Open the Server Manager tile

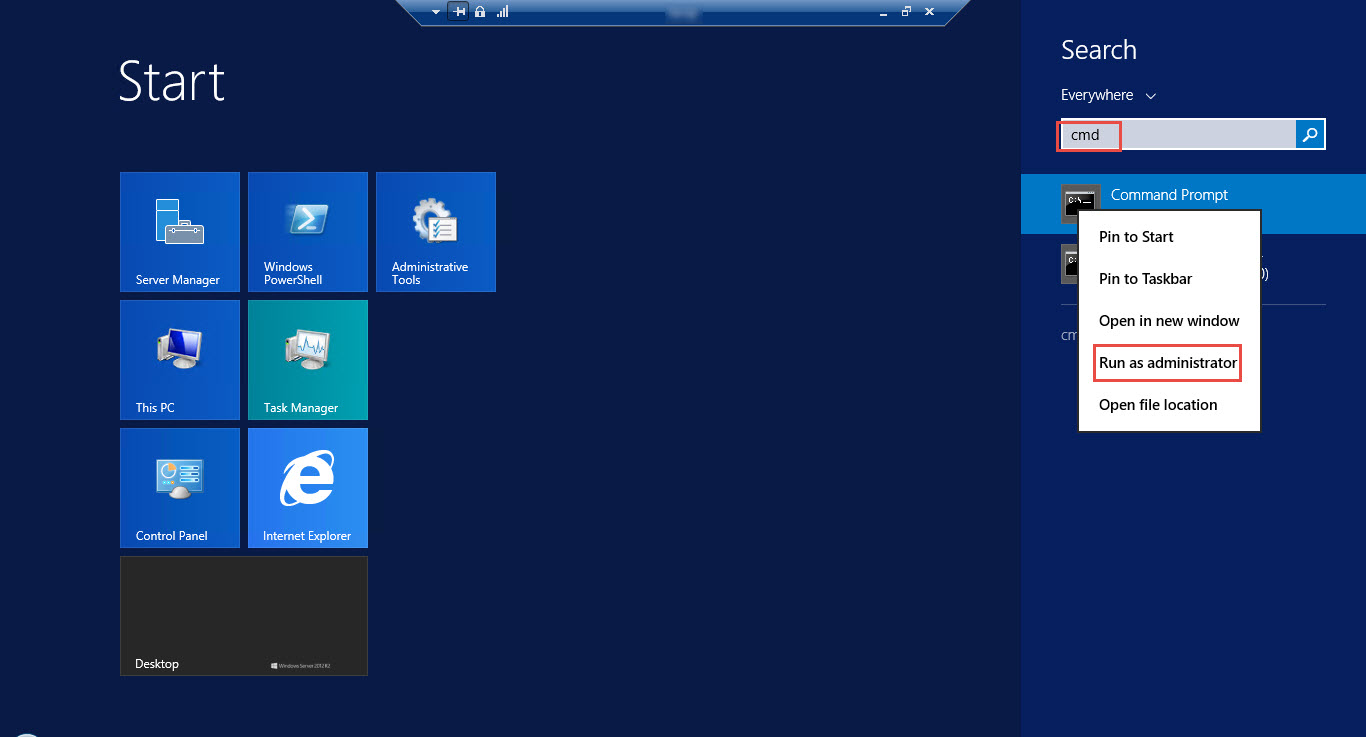[x=179, y=231]
